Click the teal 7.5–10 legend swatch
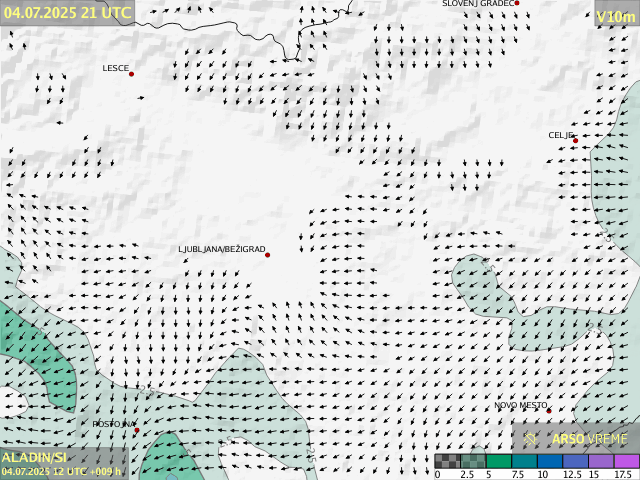Viewport: 640px width, 480px height. (524, 461)
